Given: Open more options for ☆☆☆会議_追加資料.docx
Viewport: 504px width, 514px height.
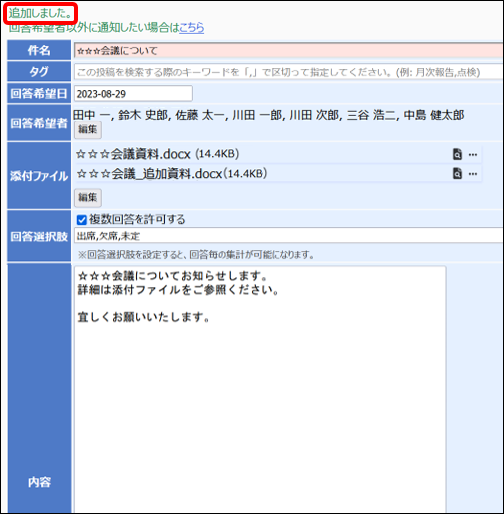Looking at the screenshot, I should point(473,174).
